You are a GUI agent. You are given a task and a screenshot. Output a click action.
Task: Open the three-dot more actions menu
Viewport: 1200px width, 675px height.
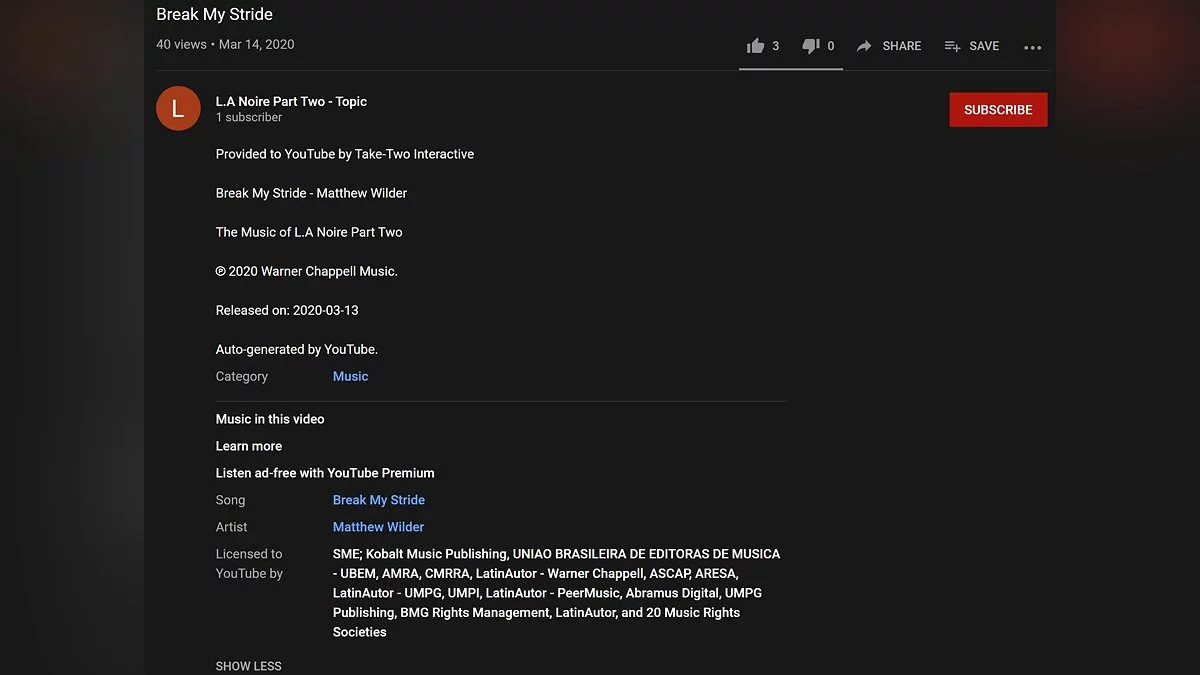point(1033,47)
